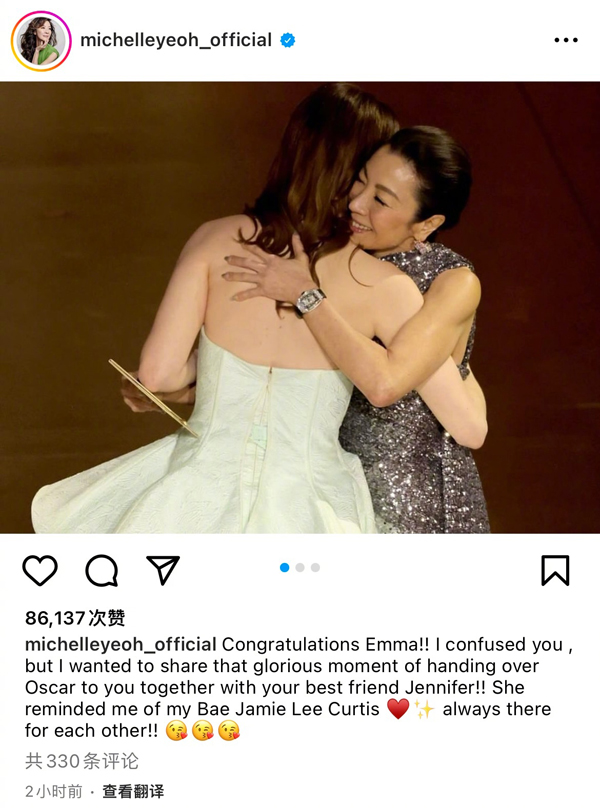
Task: Open michelleyeoh_official profile from header username
Action: 176,40
